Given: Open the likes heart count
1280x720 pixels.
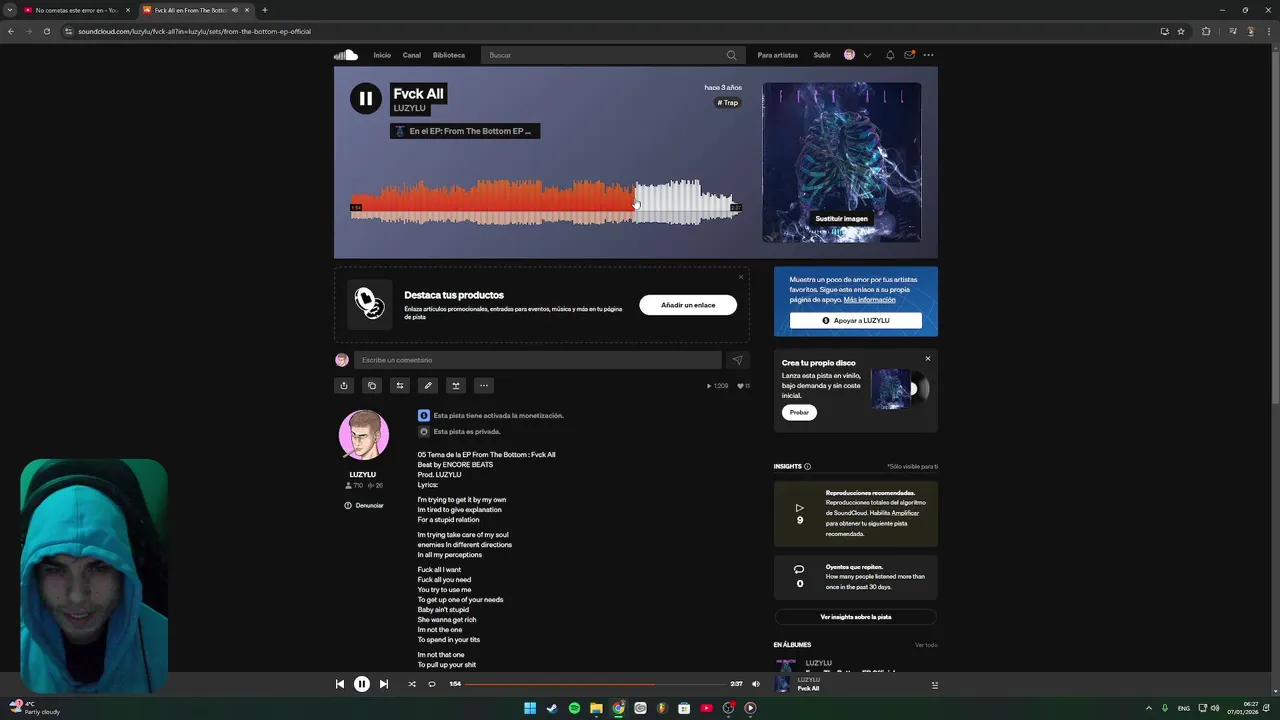Looking at the screenshot, I should 744,386.
